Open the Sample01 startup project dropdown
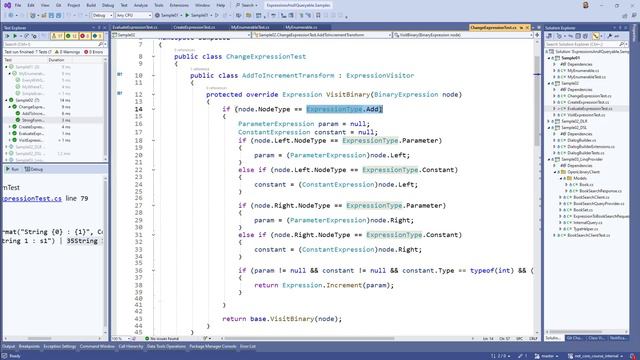The width and height of the screenshot is (640, 360). (x=169, y=15)
